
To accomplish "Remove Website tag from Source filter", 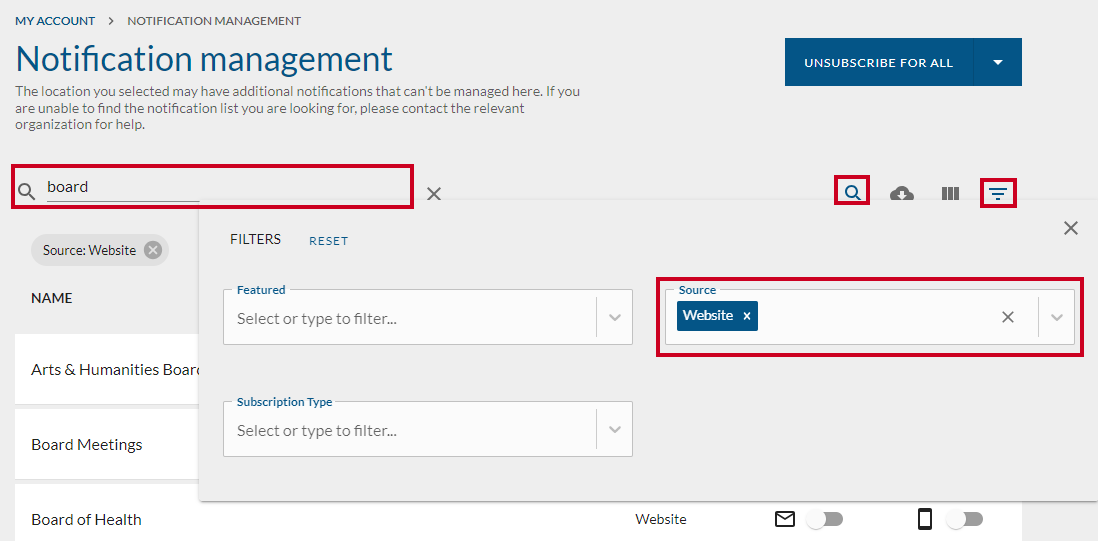I will (747, 316).
